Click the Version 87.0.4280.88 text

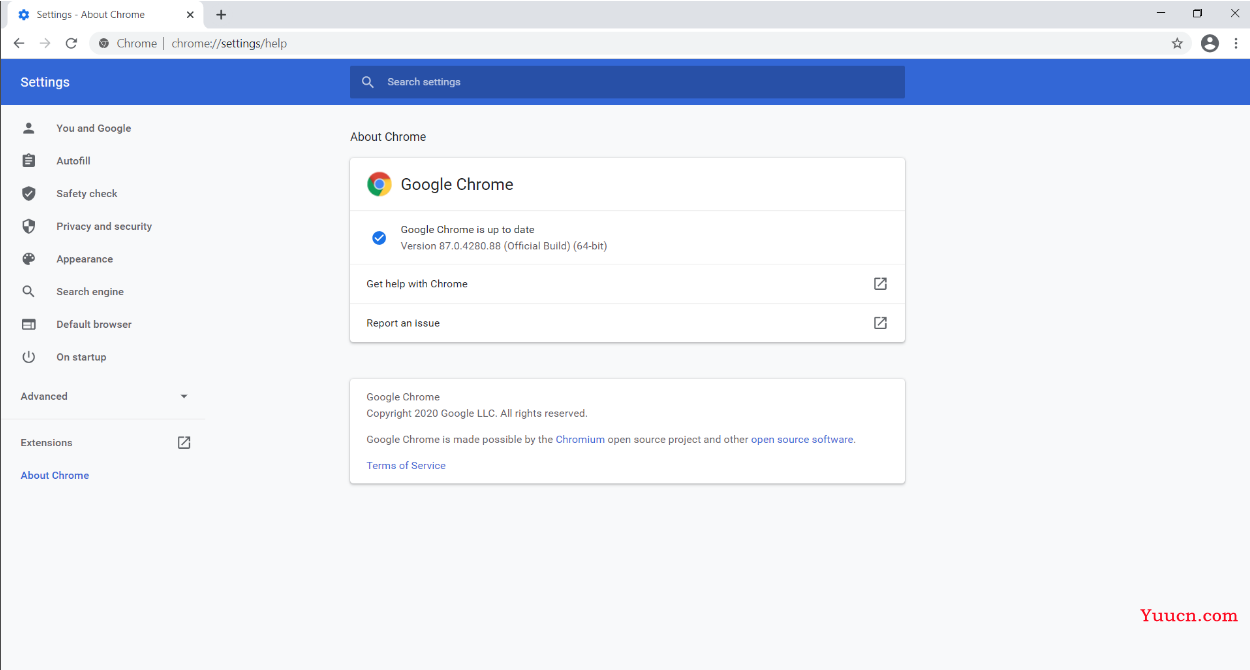tap(504, 246)
